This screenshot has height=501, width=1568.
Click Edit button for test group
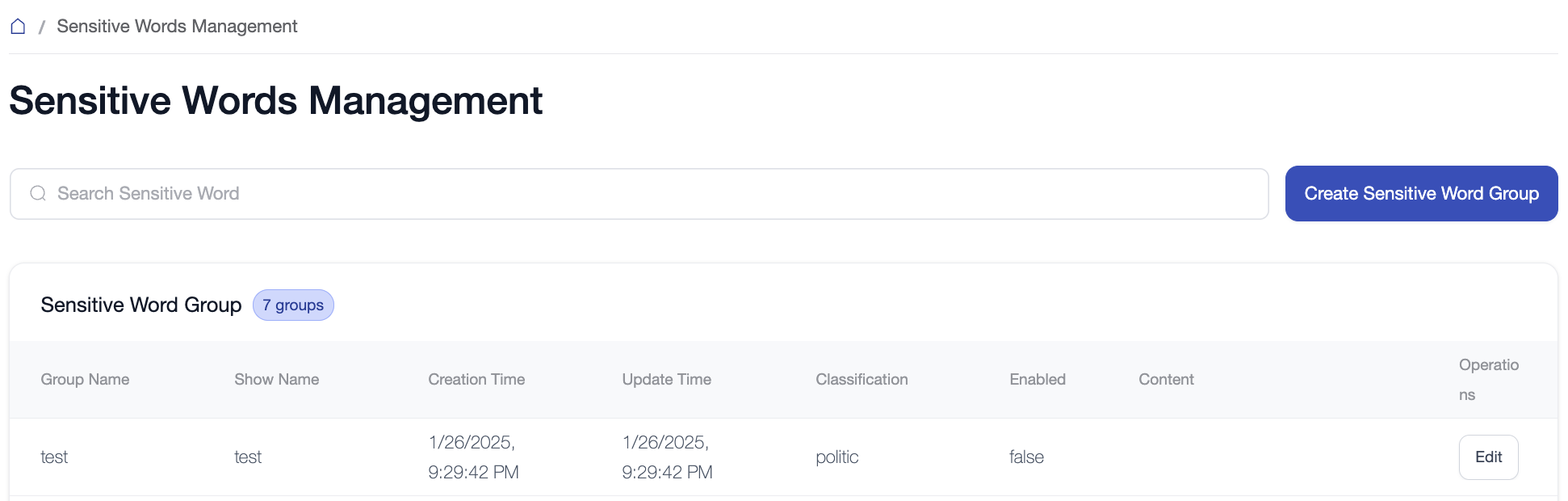tap(1487, 457)
